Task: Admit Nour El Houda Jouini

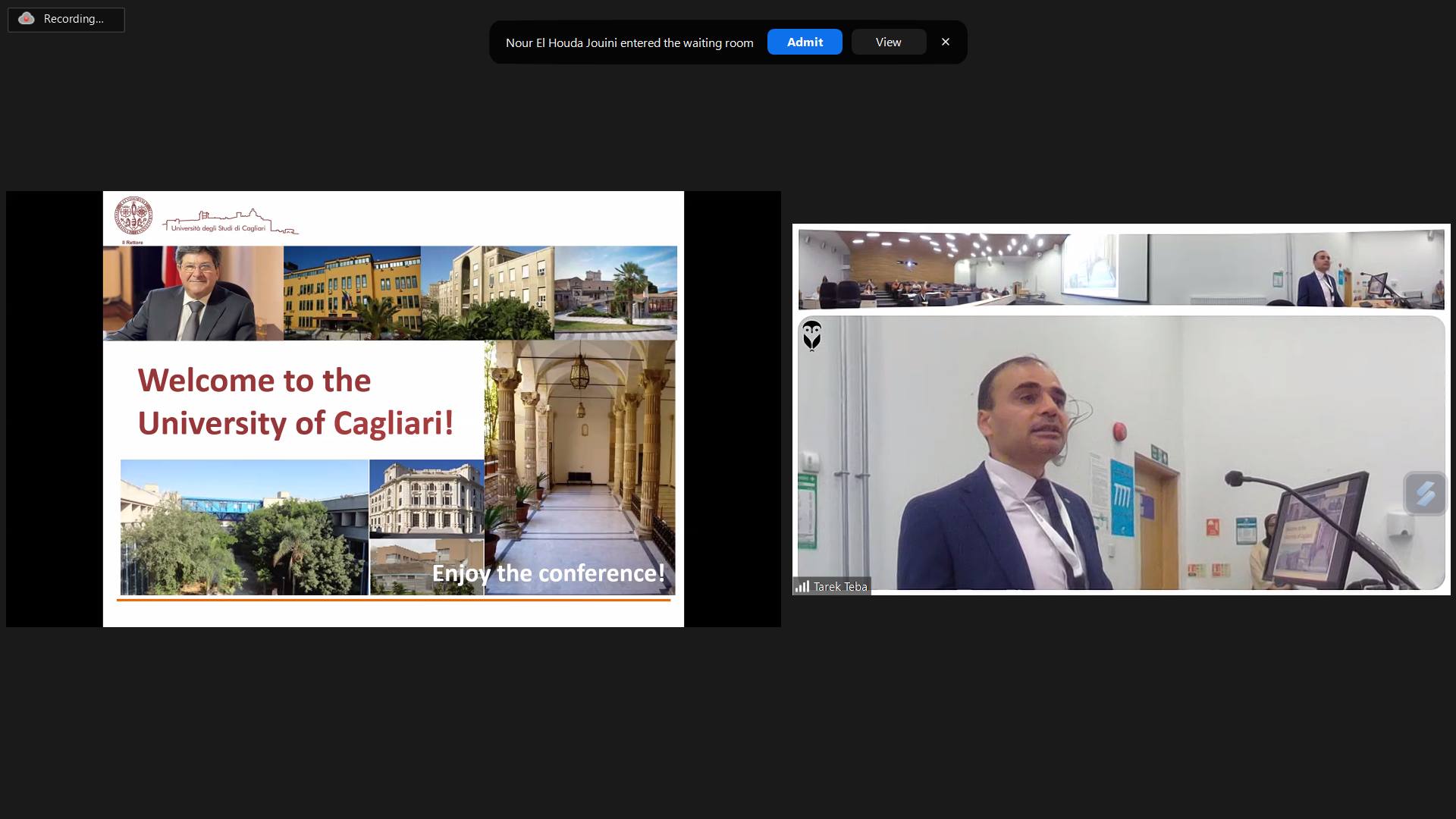Action: point(804,42)
